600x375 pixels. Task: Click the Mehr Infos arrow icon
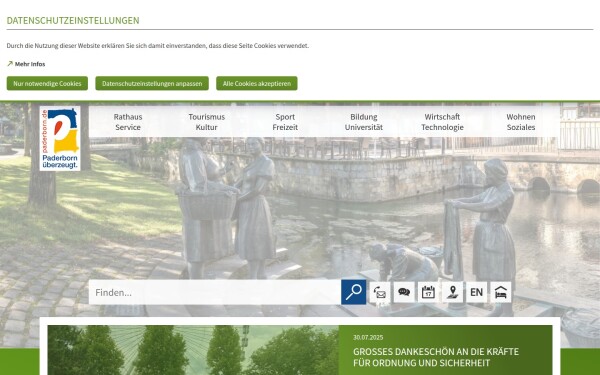pos(10,64)
